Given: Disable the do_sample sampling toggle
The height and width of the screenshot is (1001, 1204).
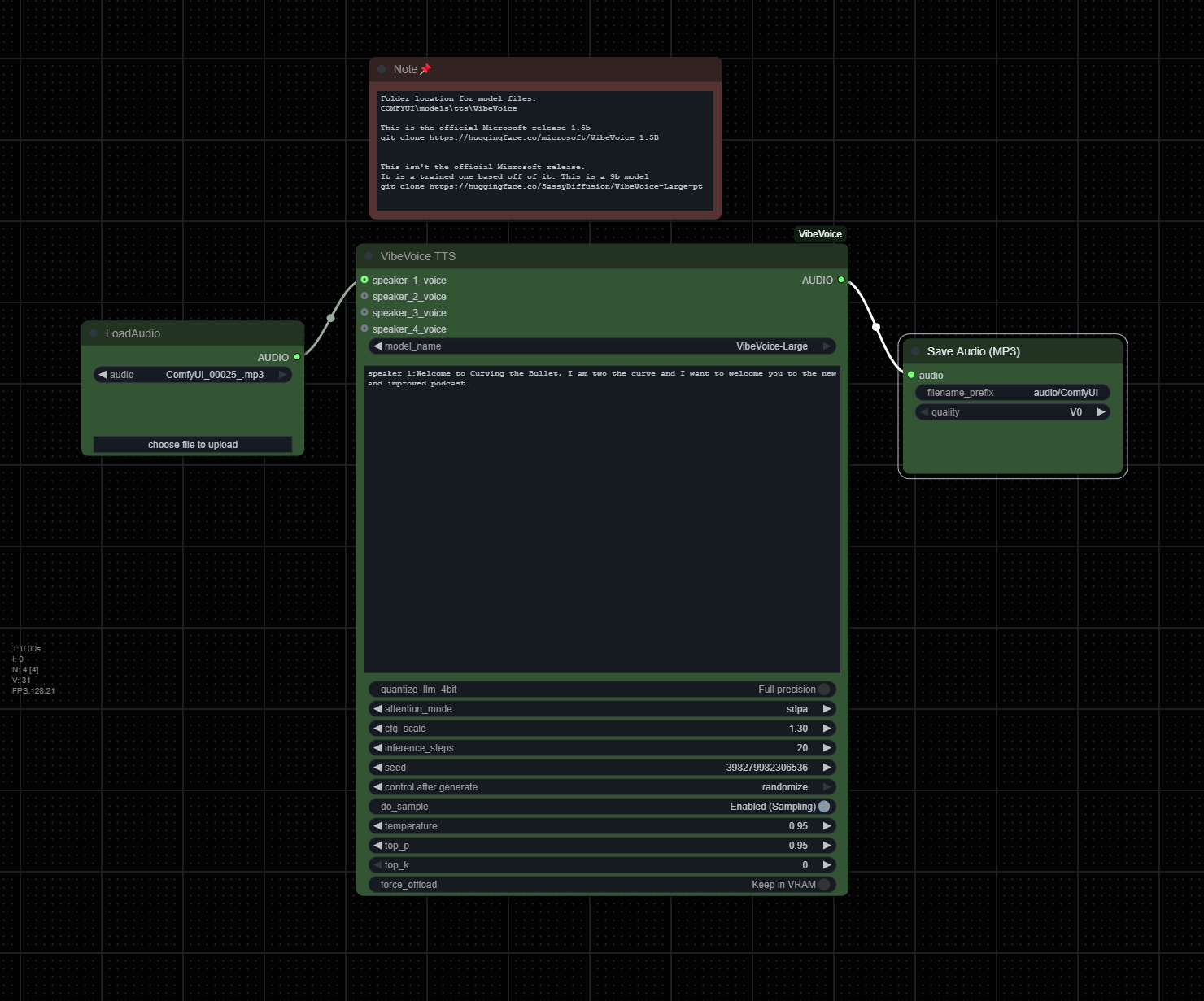Looking at the screenshot, I should (x=824, y=807).
